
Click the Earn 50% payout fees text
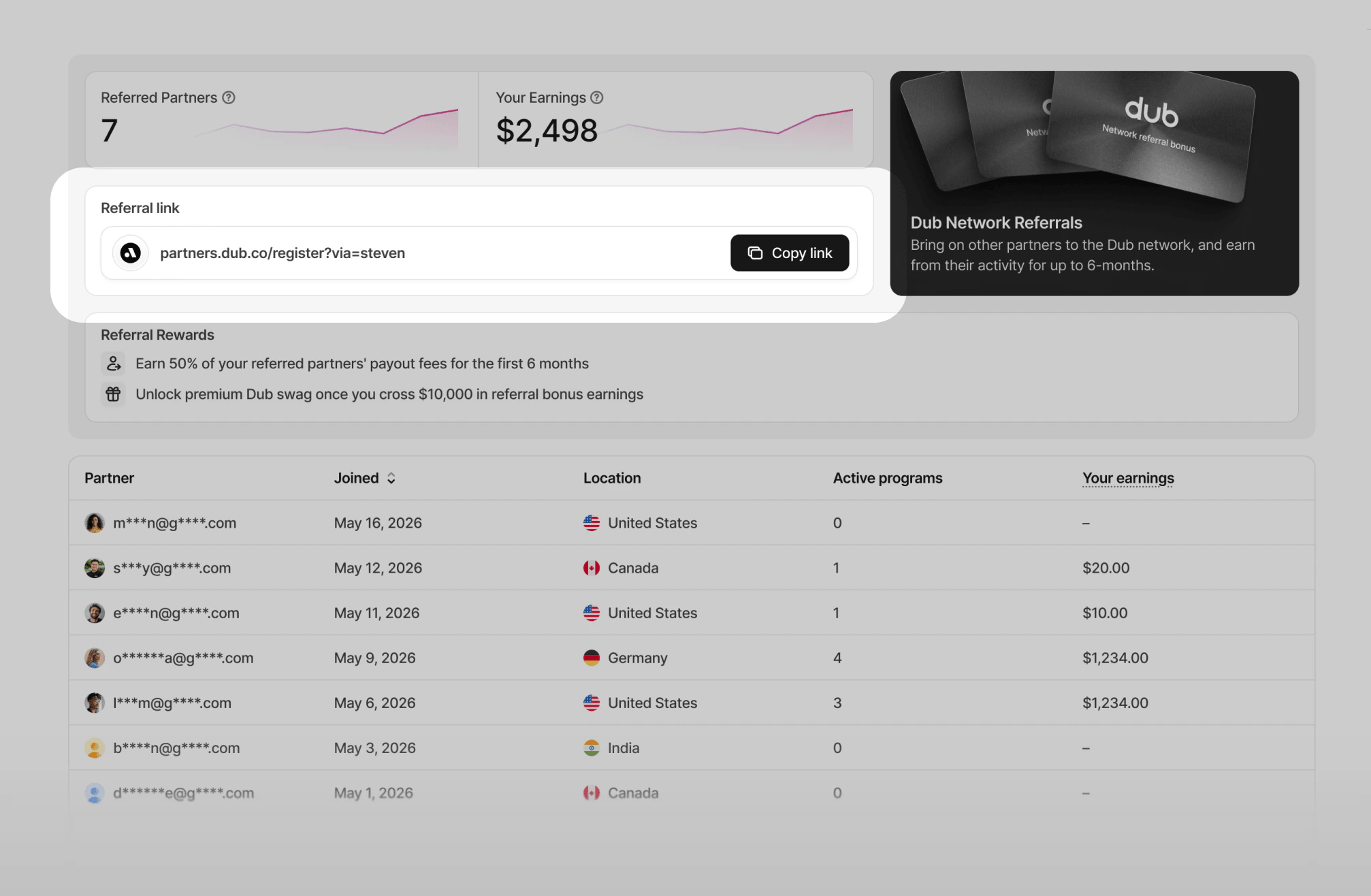click(362, 364)
